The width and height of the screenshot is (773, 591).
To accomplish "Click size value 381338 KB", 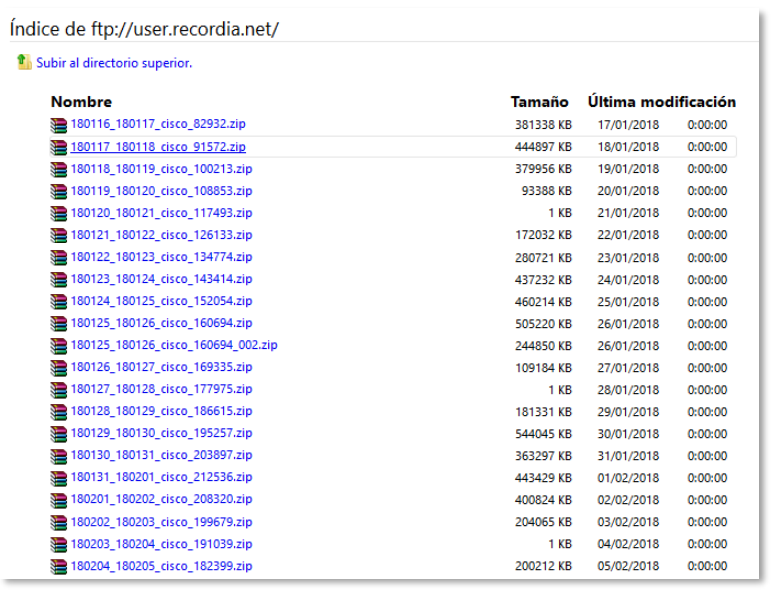I will [x=543, y=125].
